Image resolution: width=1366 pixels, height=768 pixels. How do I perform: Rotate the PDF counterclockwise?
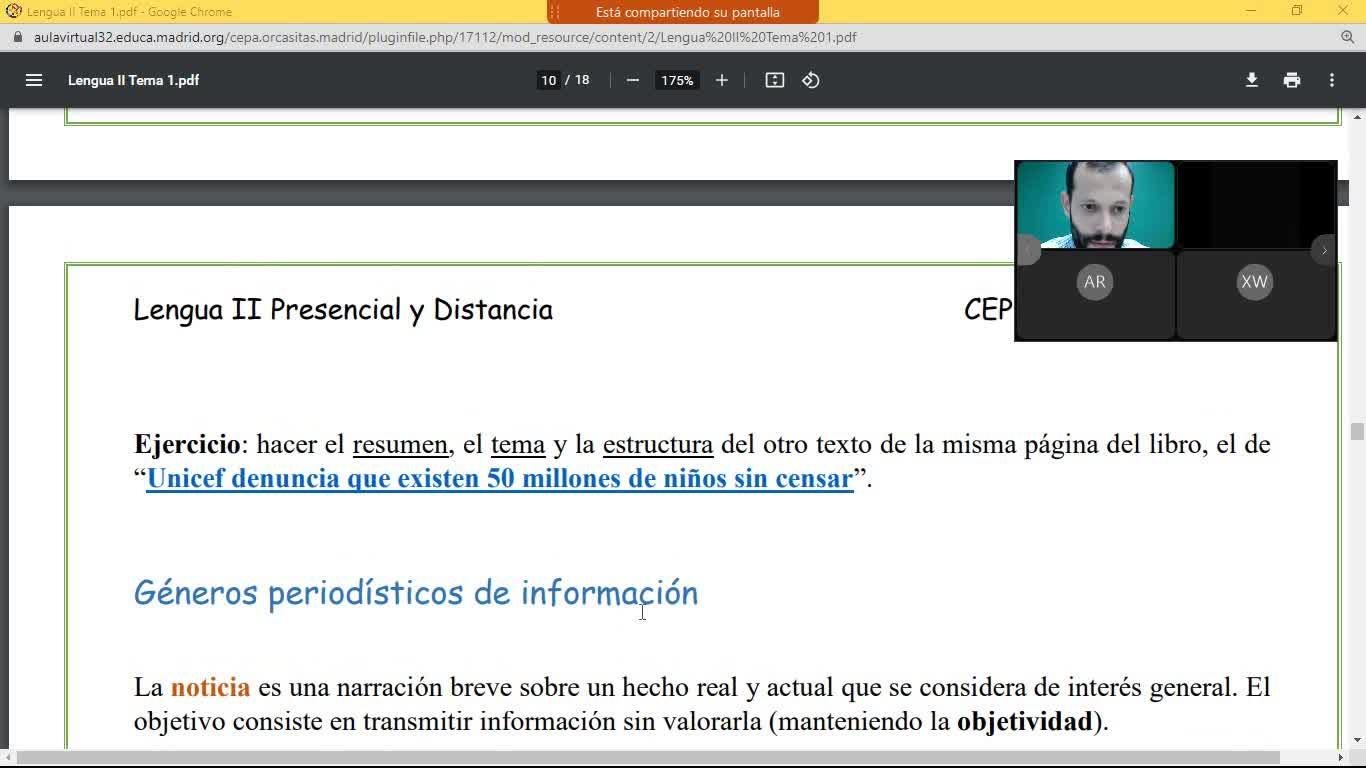[811, 80]
